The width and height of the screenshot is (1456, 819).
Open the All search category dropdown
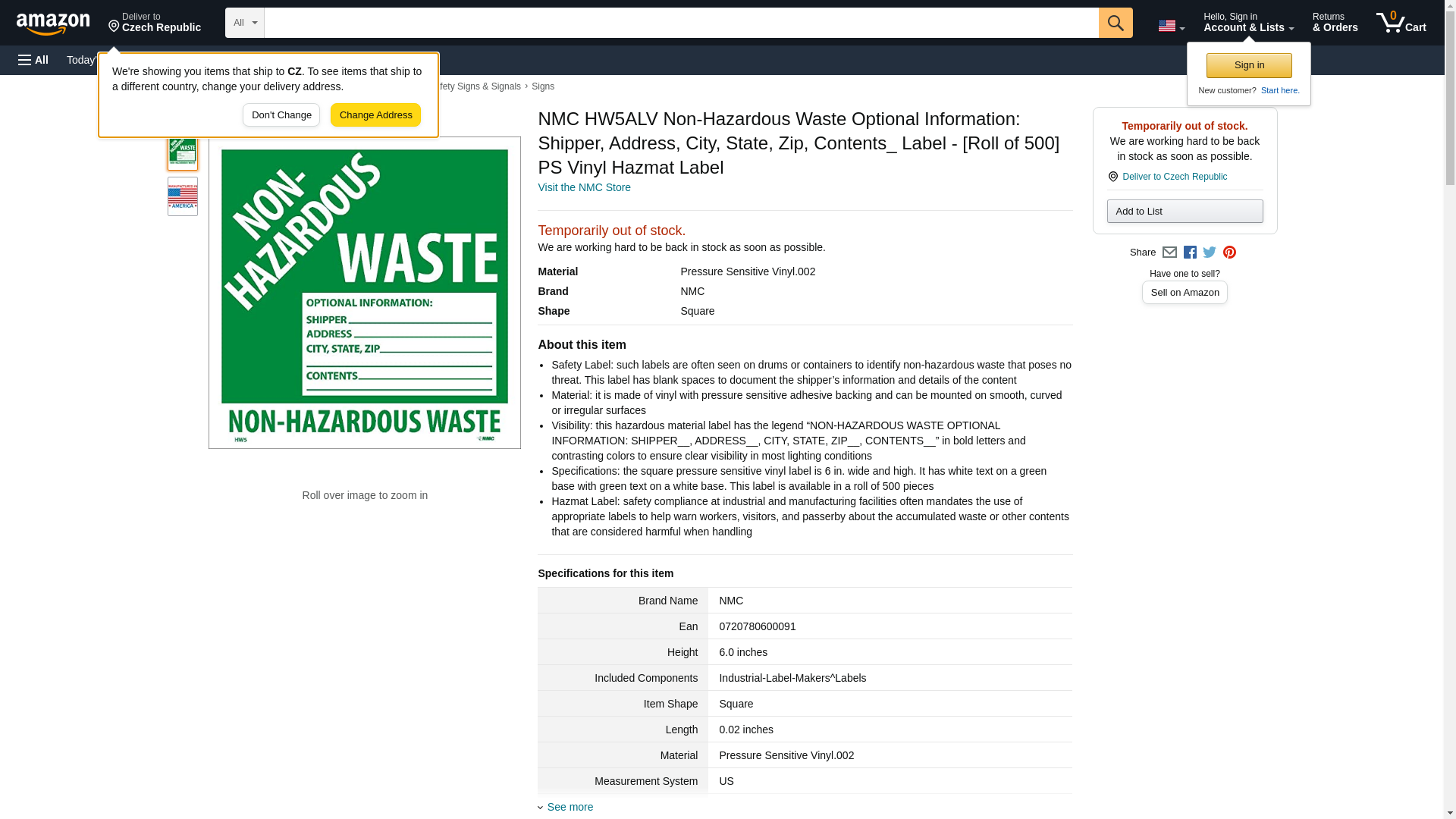(x=244, y=23)
